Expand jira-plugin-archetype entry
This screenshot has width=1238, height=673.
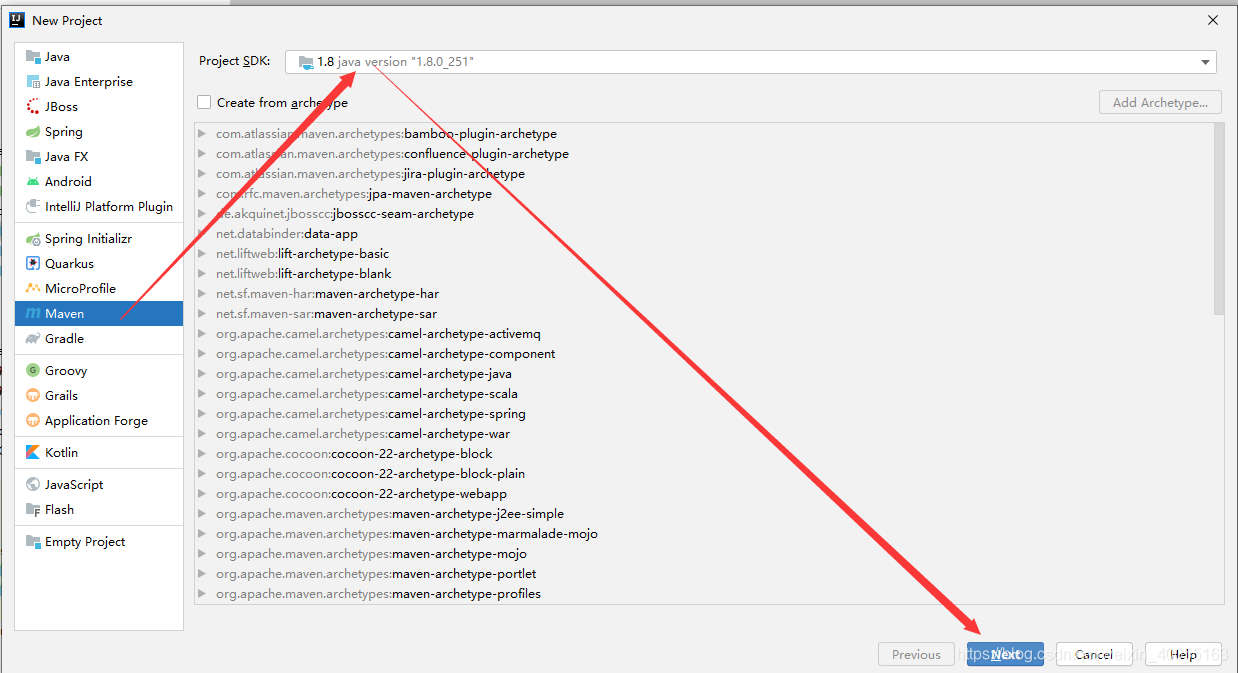pos(202,174)
